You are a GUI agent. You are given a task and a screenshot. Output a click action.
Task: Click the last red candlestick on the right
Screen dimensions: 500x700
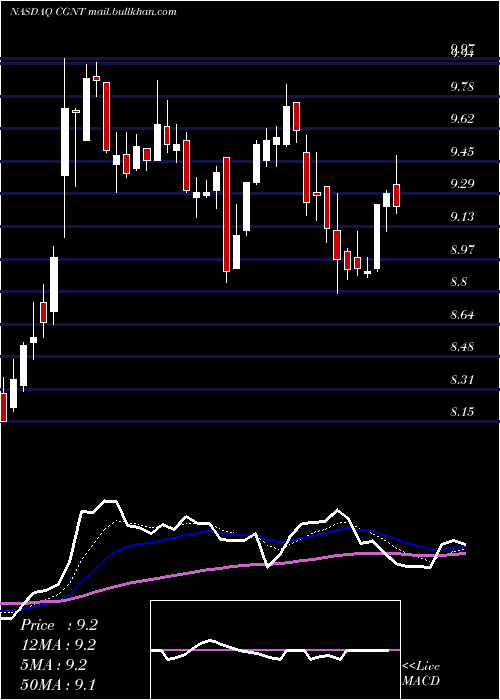point(396,195)
